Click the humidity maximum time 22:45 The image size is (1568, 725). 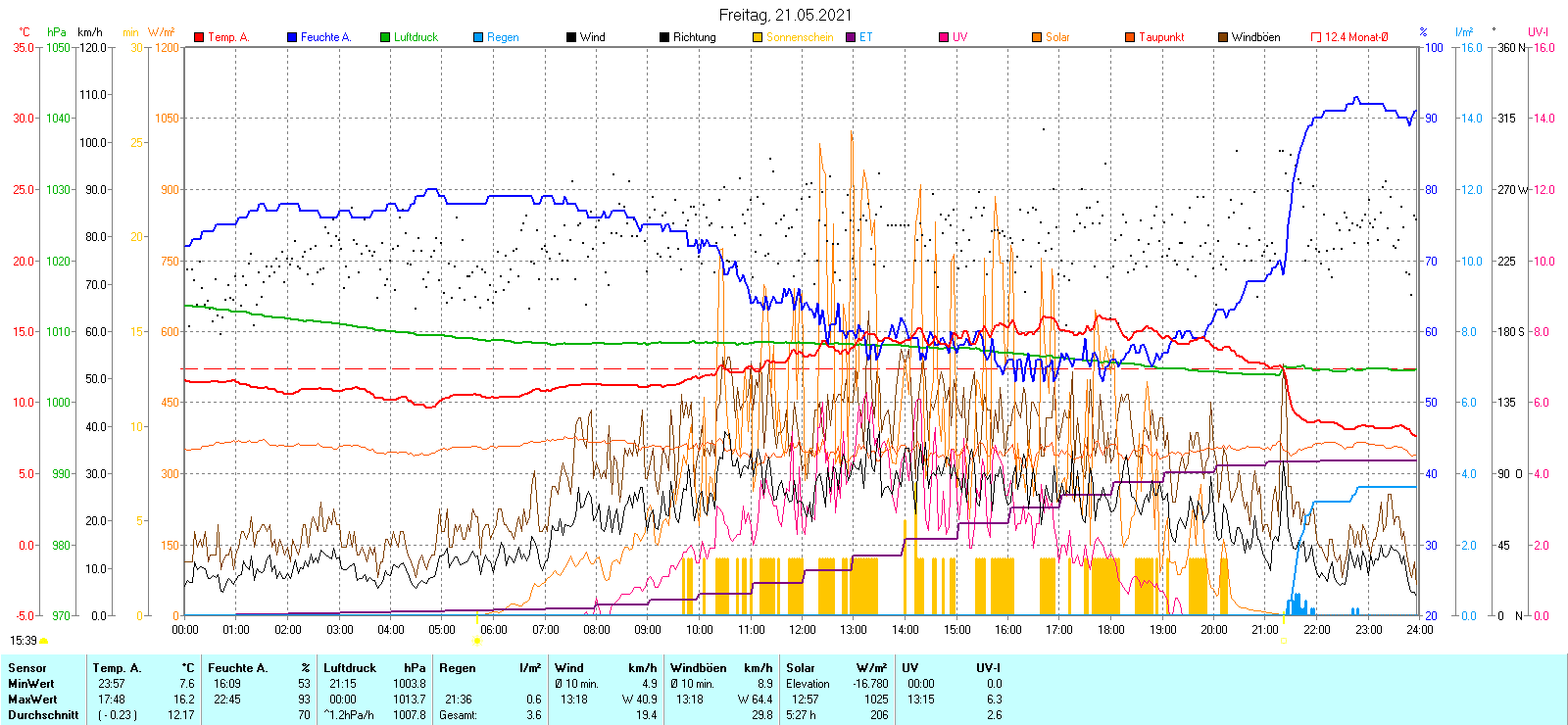click(x=227, y=700)
